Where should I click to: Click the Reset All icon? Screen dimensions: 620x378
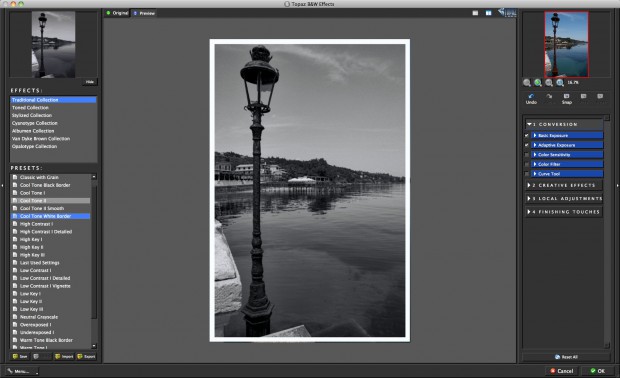[x=558, y=357]
